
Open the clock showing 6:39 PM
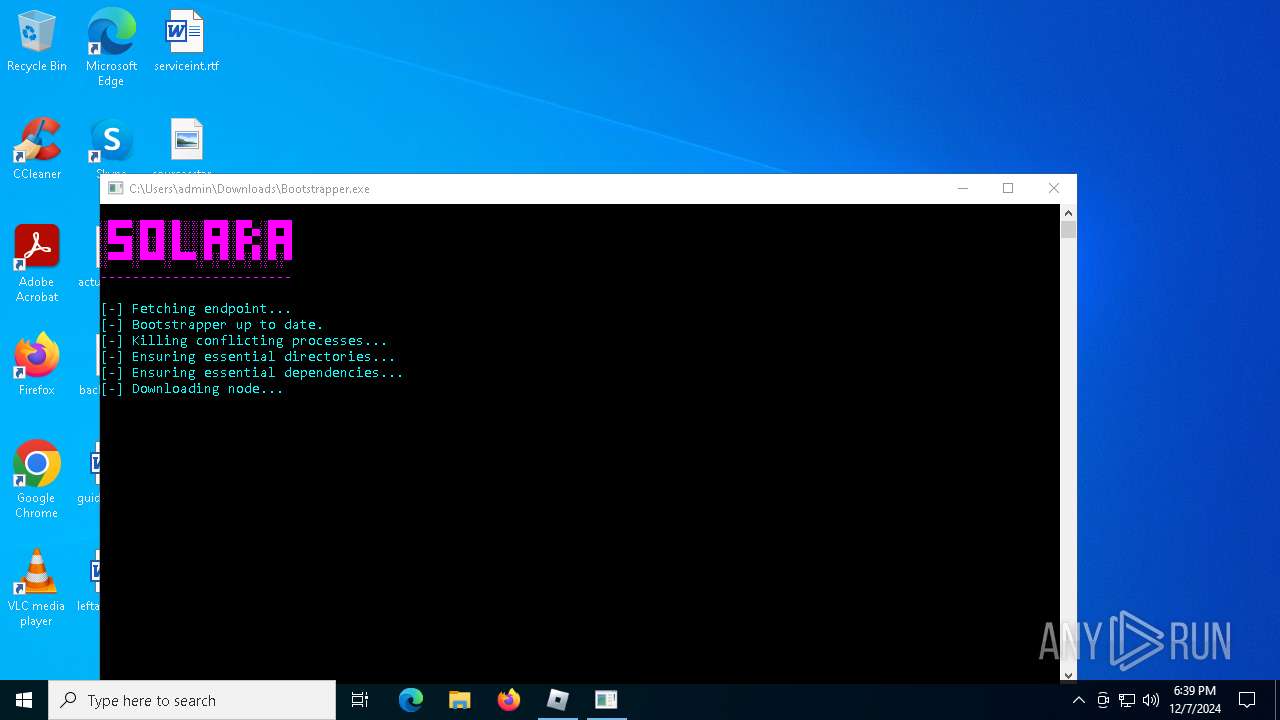click(1195, 700)
